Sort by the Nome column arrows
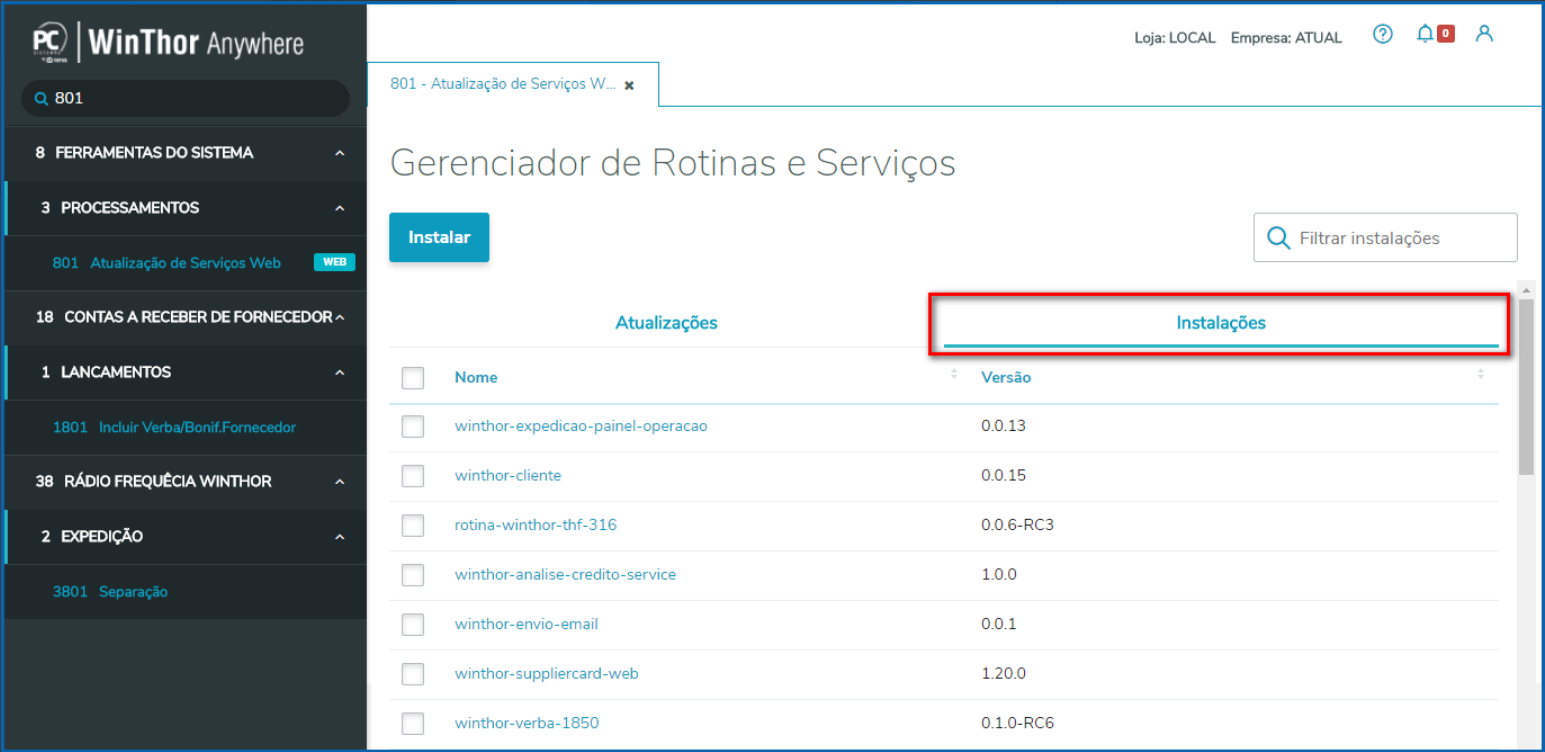The image size is (1545, 752). pyautogui.click(x=954, y=374)
